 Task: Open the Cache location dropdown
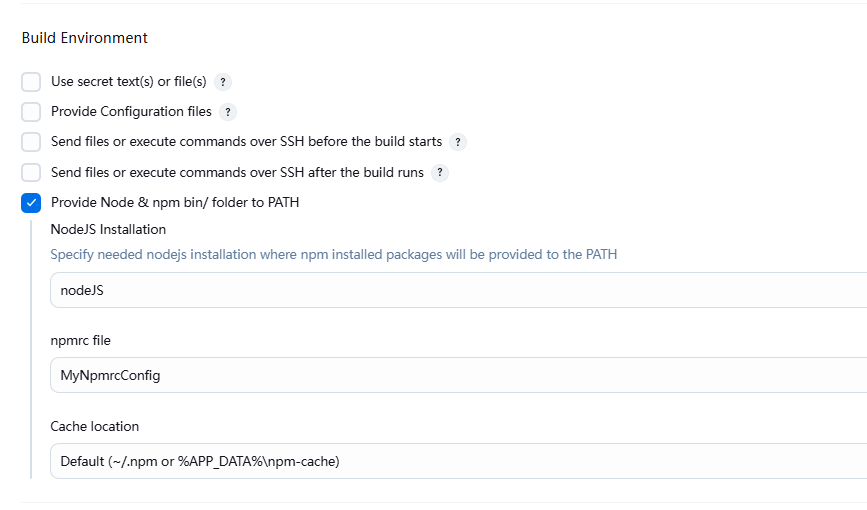[x=458, y=461]
